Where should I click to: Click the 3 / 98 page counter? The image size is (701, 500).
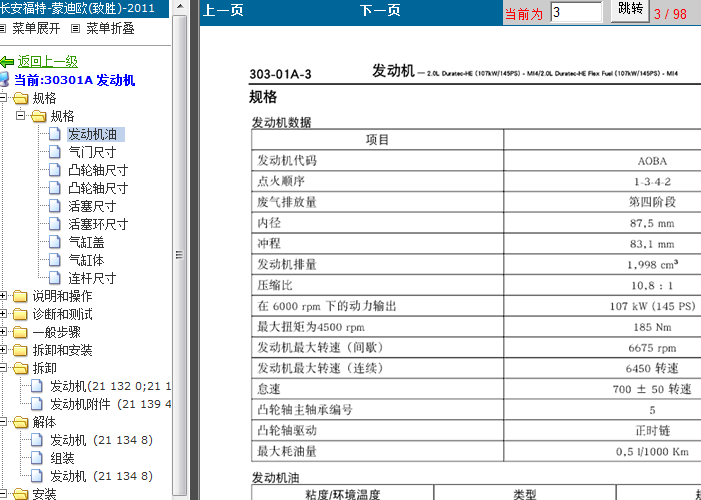(x=670, y=14)
